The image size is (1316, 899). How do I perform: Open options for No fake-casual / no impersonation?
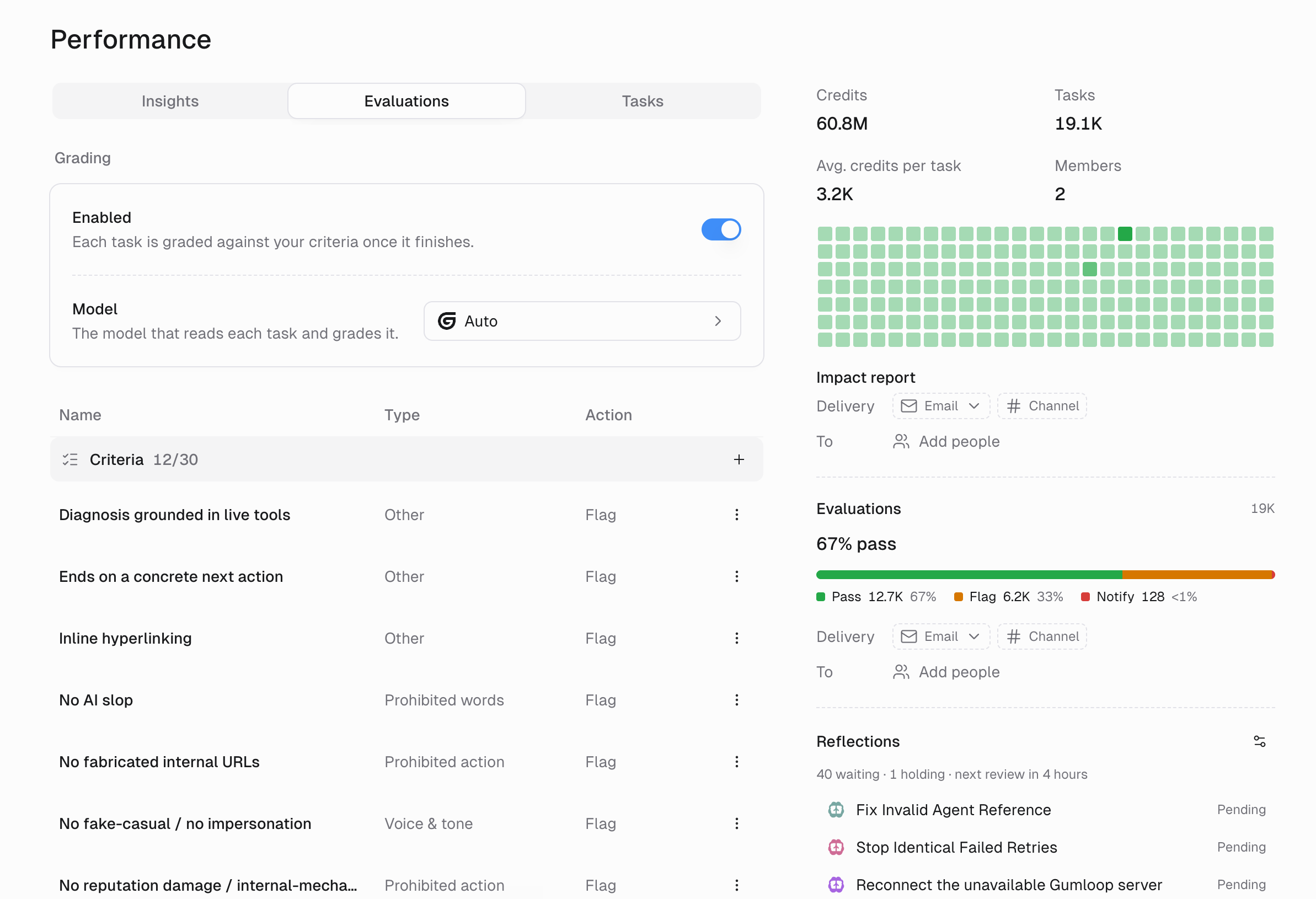736,823
